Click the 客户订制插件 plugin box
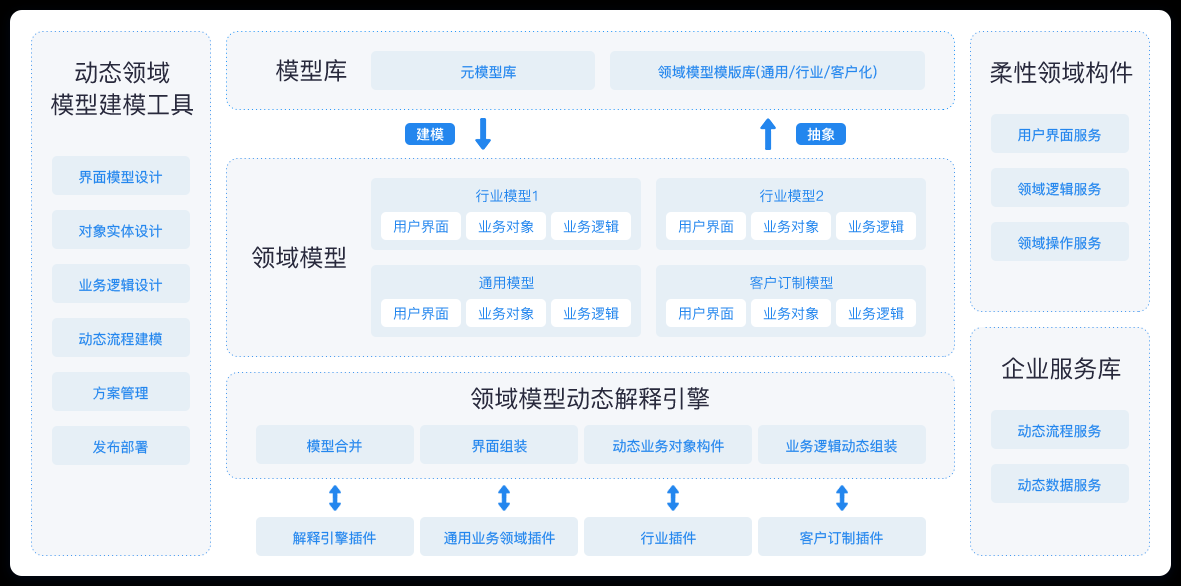Screen dimensions: 1181x586 (841, 537)
